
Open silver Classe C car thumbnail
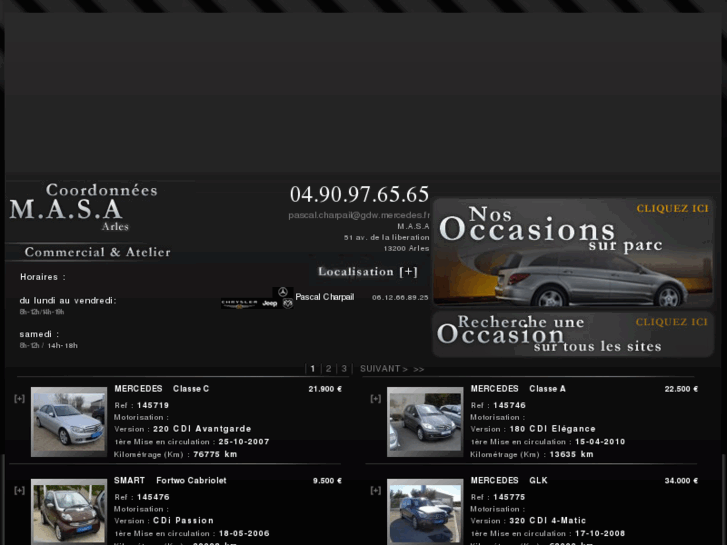[69, 422]
